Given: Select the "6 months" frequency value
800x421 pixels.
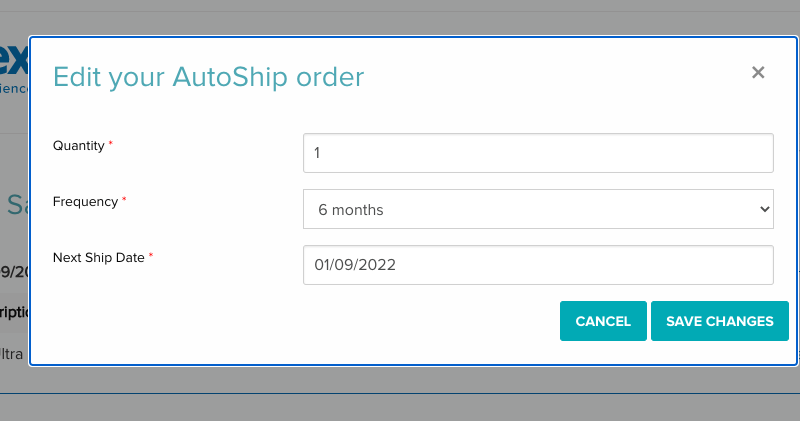Looking at the screenshot, I should pyautogui.click(x=351, y=210).
